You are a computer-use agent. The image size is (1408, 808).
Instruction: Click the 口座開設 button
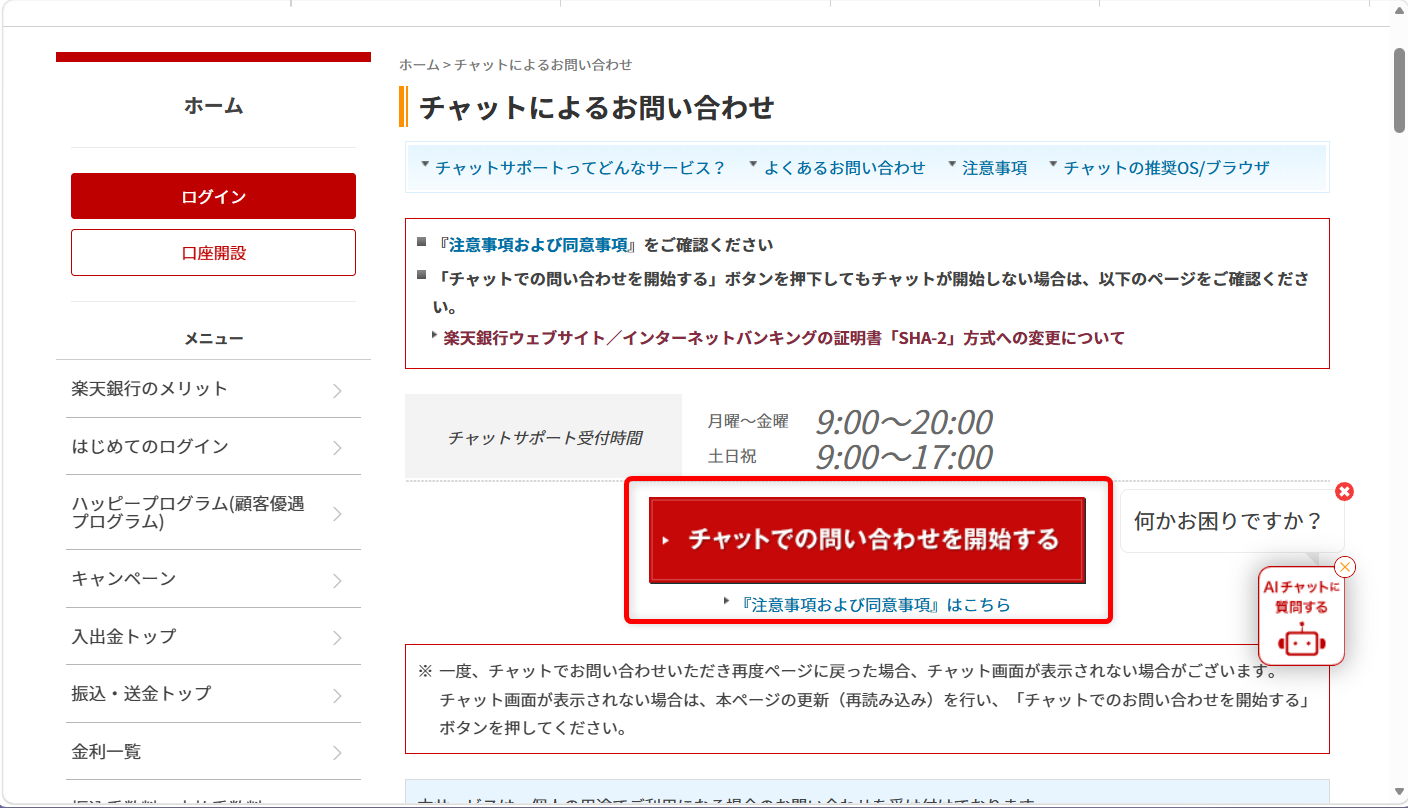213,253
